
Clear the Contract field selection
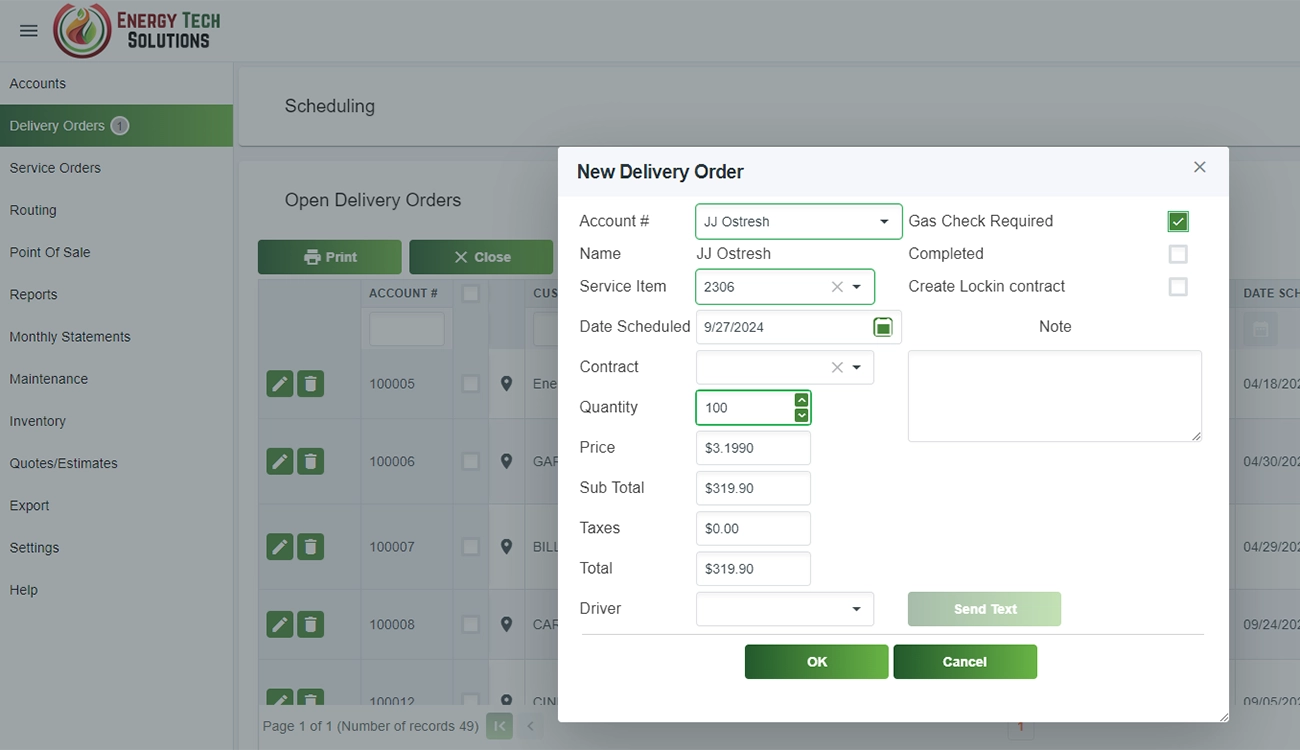coord(837,367)
